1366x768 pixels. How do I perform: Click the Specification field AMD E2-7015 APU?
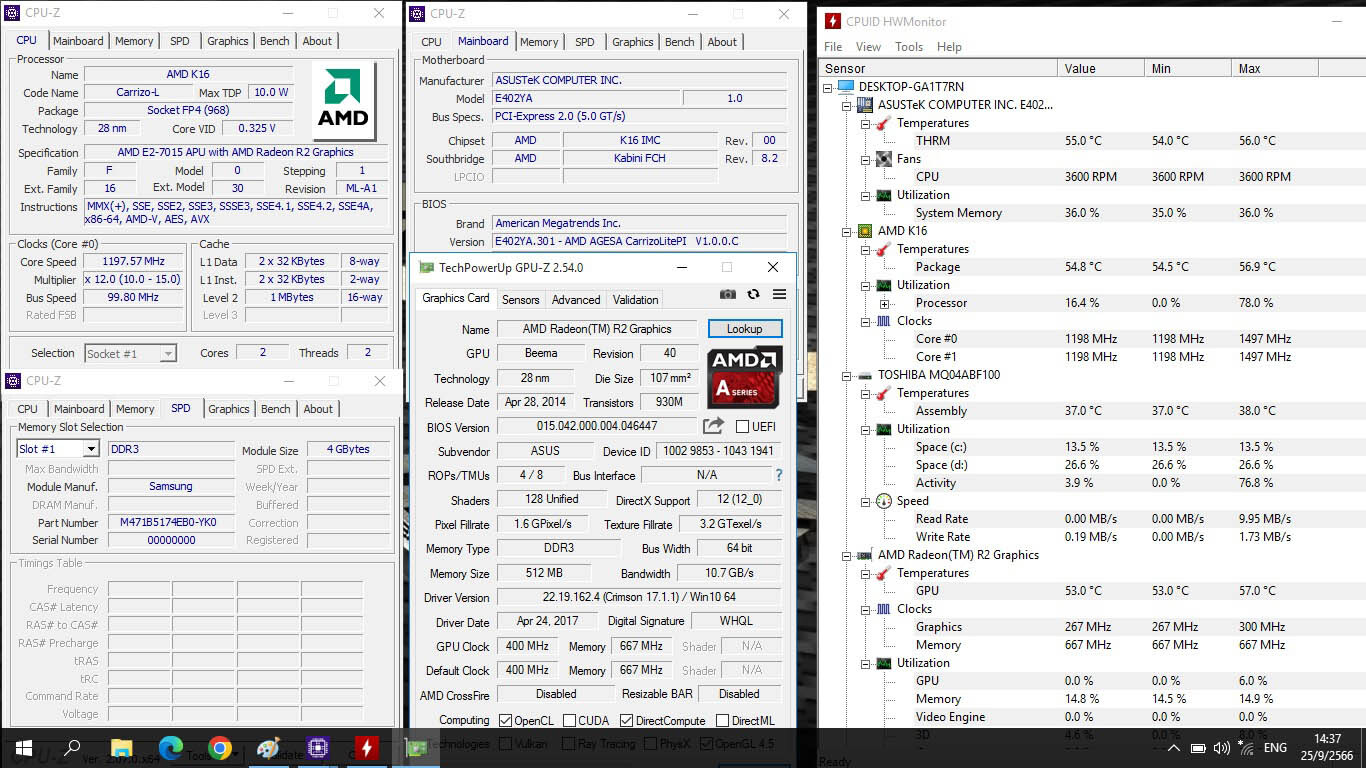click(236, 152)
